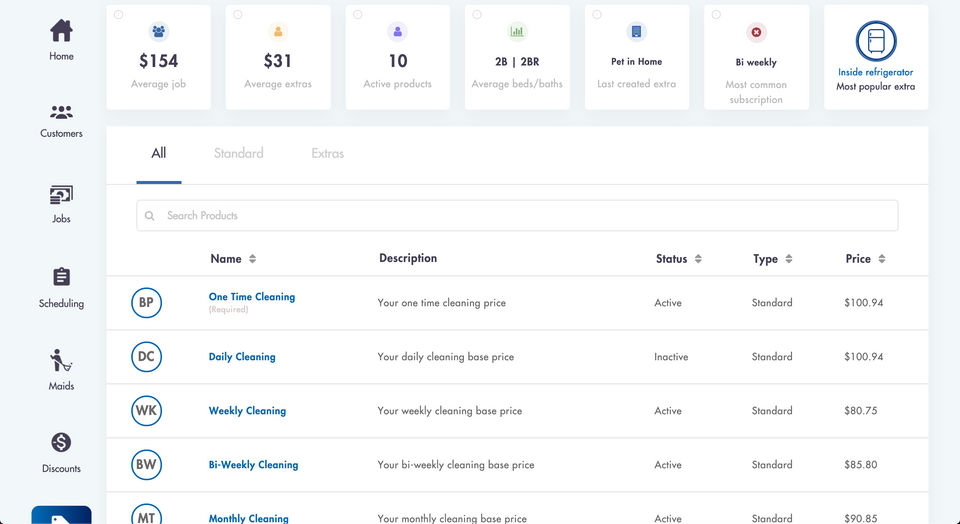
Task: Switch to the Standard tab
Action: coord(239,154)
